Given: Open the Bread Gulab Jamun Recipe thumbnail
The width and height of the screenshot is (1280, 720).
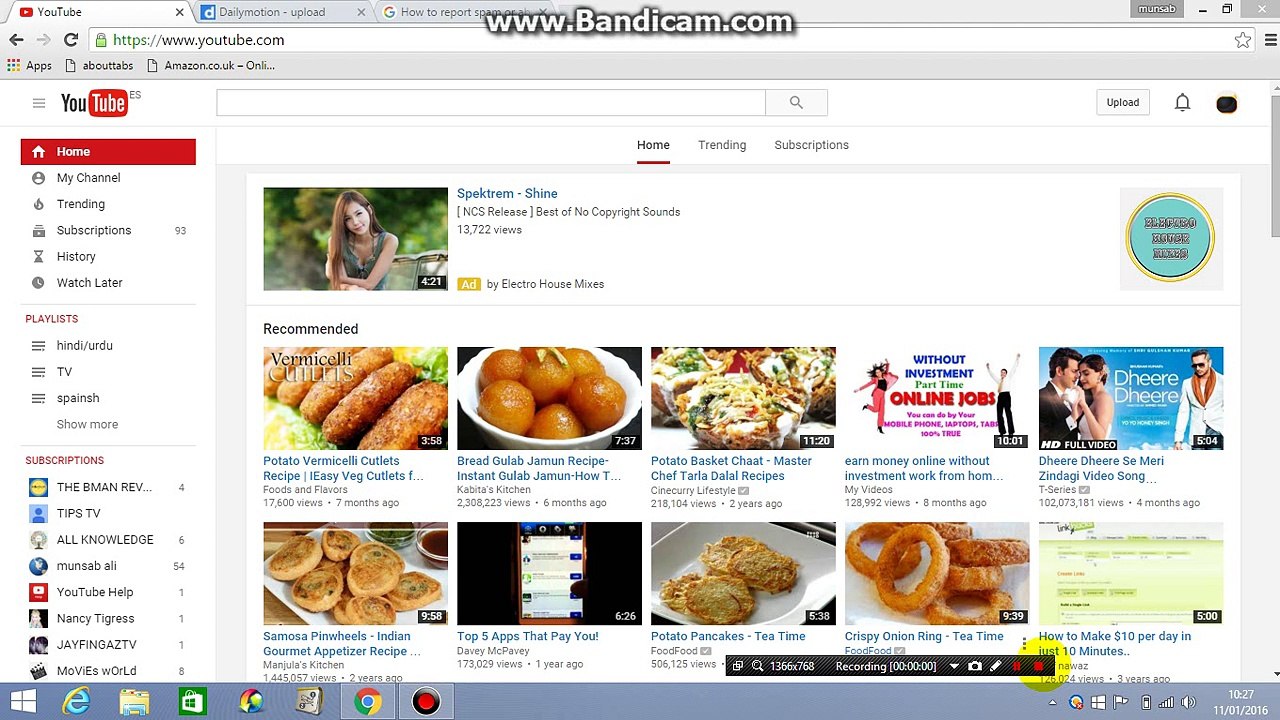Looking at the screenshot, I should click(x=549, y=398).
